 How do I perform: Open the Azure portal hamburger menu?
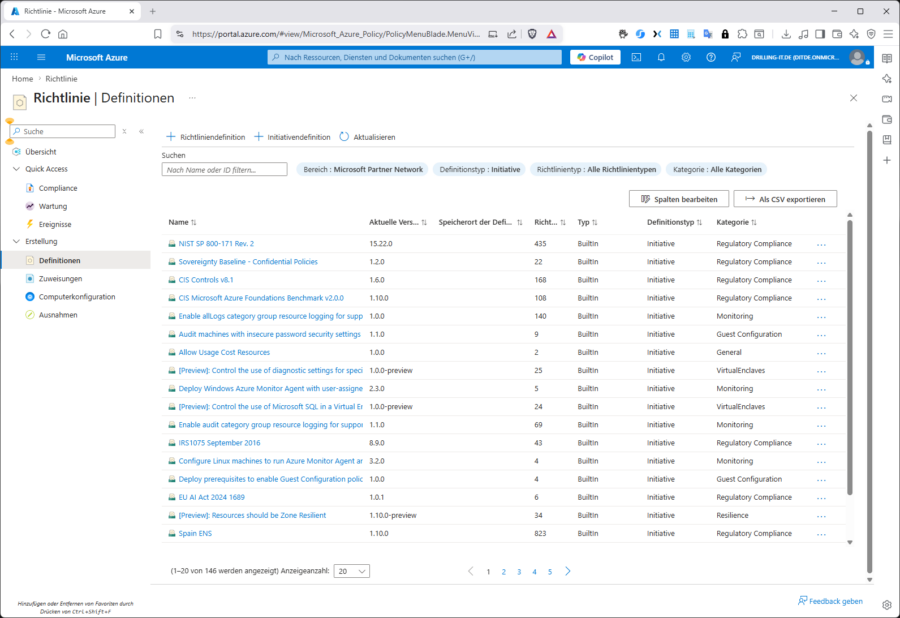click(x=41, y=57)
